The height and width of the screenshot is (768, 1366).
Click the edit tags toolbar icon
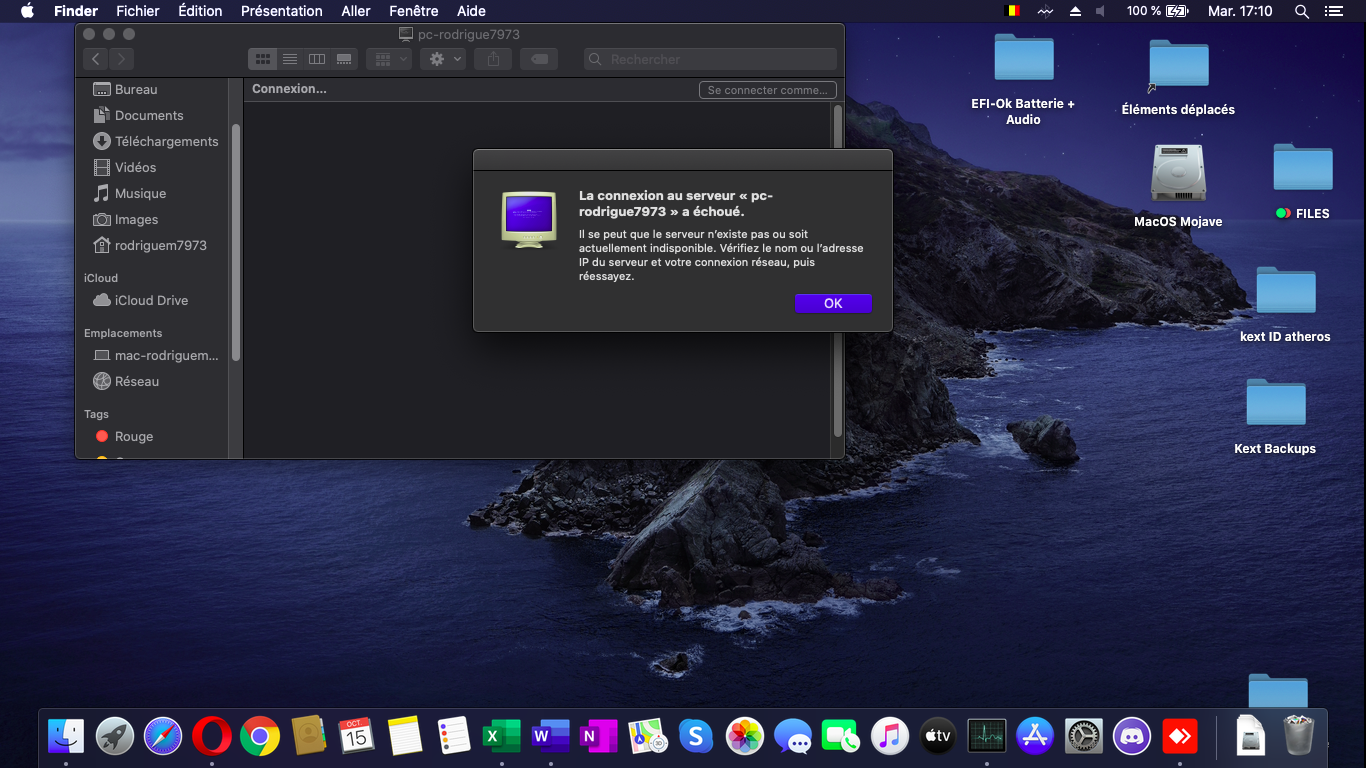coord(539,59)
